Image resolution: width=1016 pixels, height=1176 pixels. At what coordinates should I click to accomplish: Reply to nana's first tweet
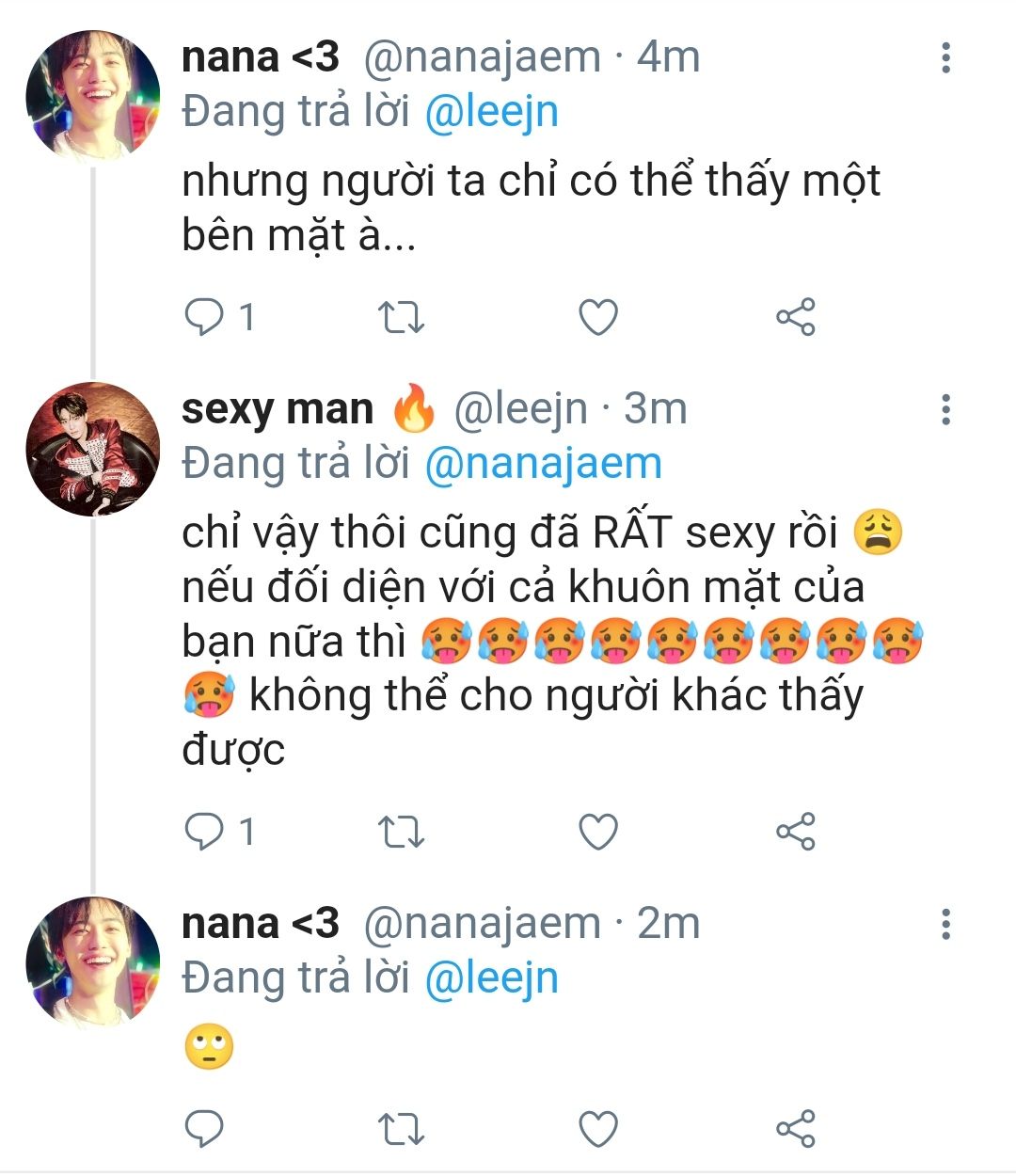click(204, 317)
